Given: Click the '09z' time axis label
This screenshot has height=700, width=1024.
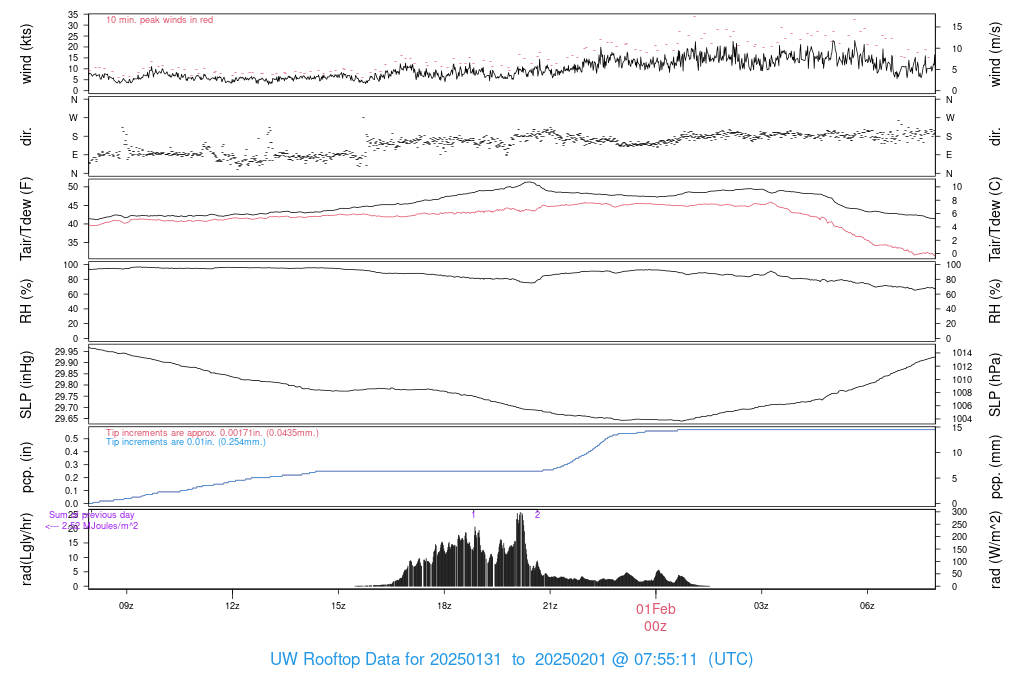Looking at the screenshot, I should [x=126, y=606].
